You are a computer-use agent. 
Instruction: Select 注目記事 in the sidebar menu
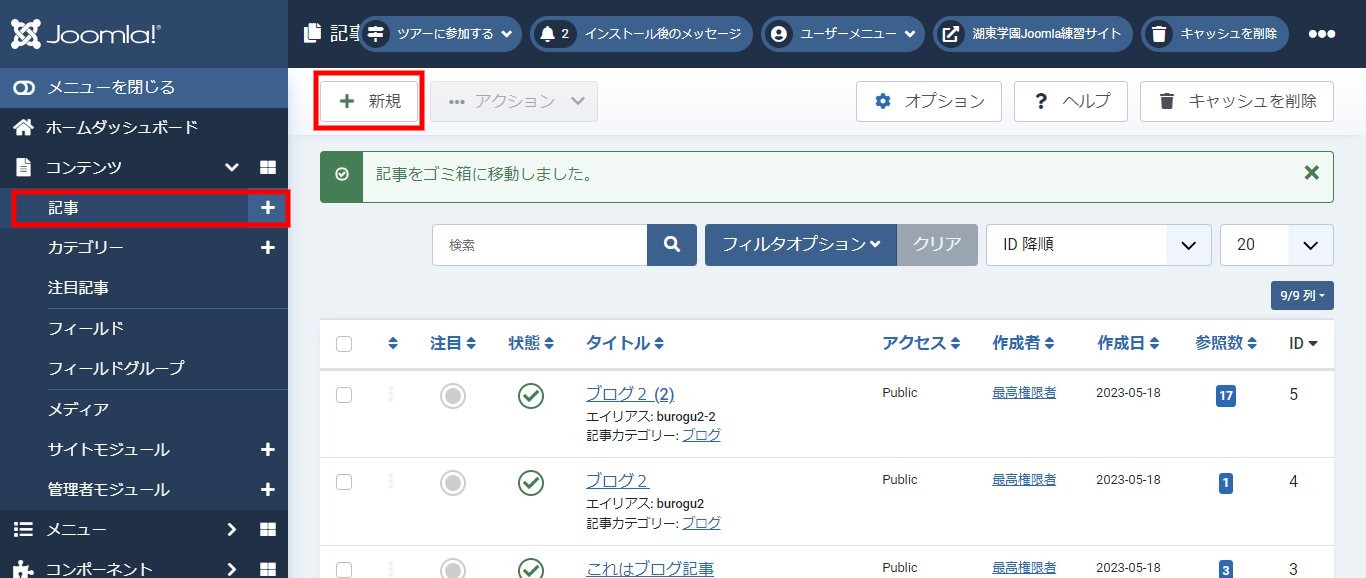78,288
